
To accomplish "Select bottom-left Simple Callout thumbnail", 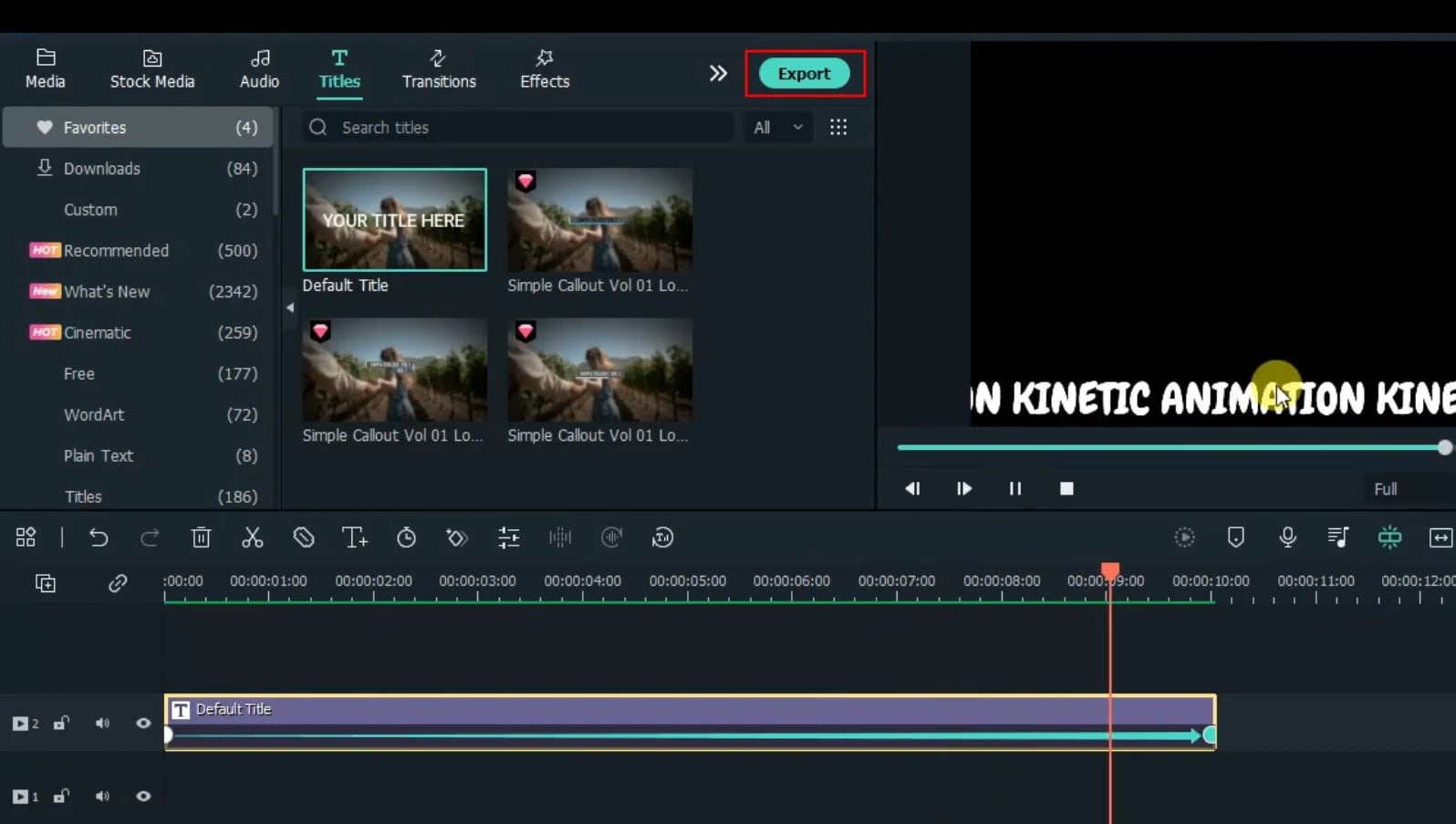I will 395,370.
